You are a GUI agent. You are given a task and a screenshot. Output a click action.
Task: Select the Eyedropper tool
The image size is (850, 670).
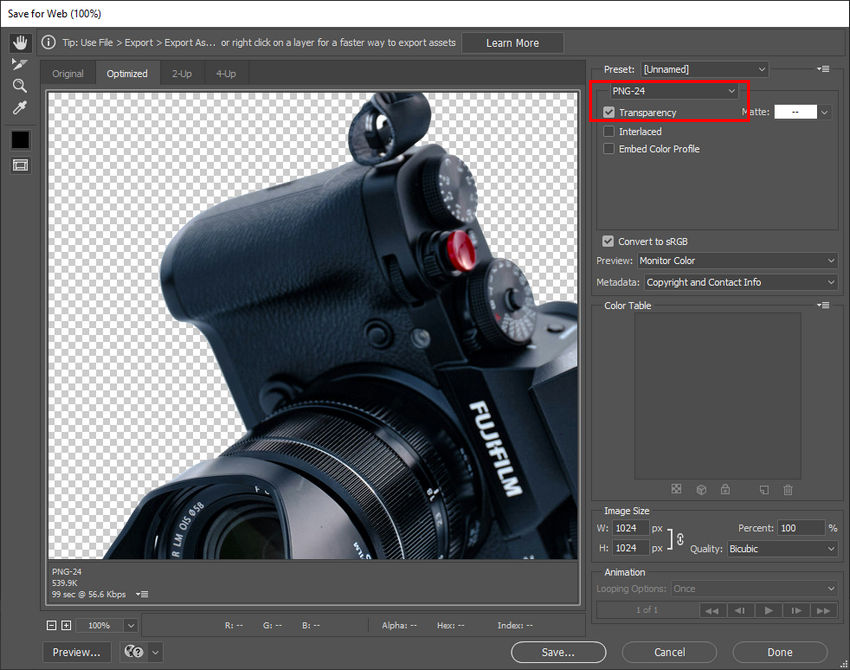click(20, 108)
